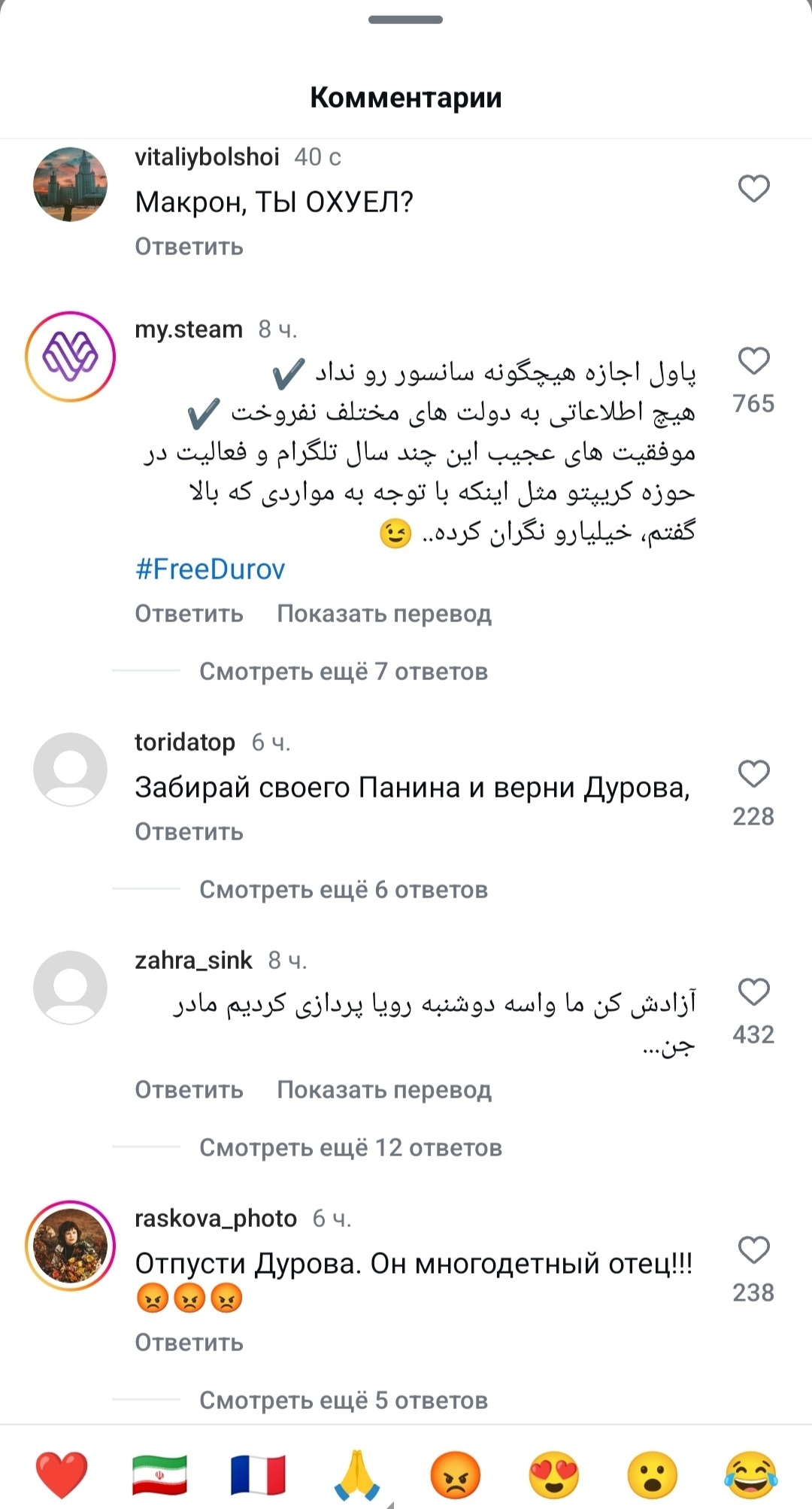The width and height of the screenshot is (812, 1509).
Task: Tap the praying hands emoji
Action: pyautogui.click(x=357, y=1474)
